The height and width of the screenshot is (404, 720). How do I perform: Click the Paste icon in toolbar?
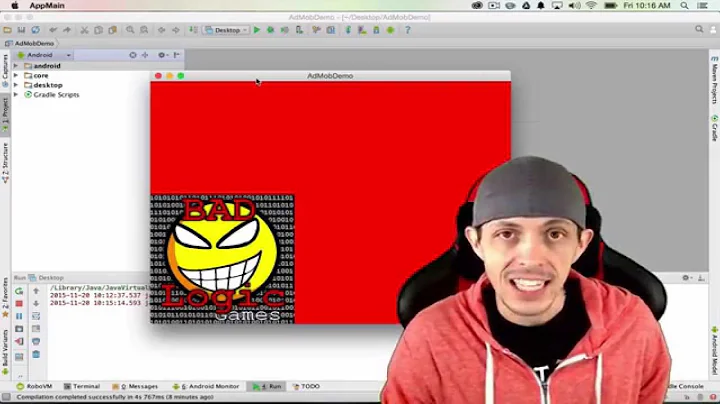point(112,30)
